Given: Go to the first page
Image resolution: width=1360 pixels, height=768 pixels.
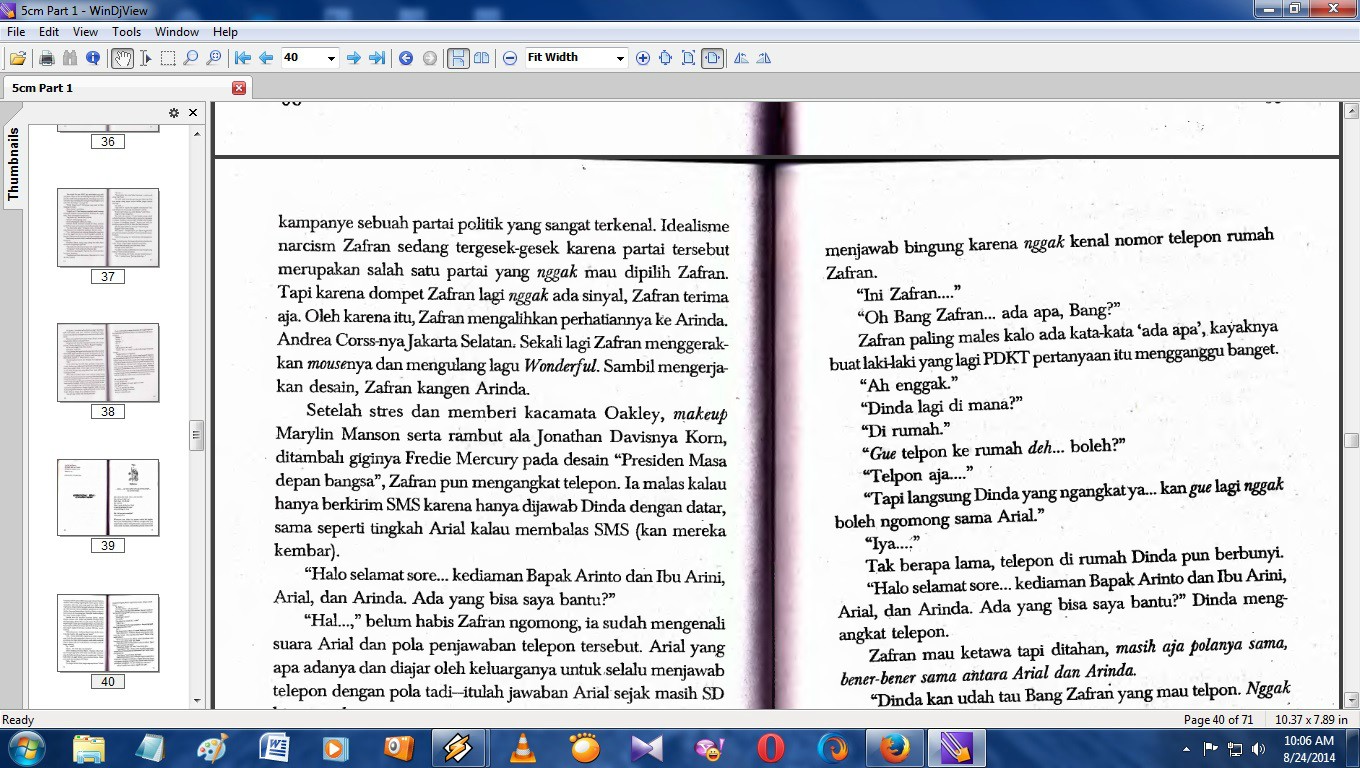Looking at the screenshot, I should click(x=243, y=58).
